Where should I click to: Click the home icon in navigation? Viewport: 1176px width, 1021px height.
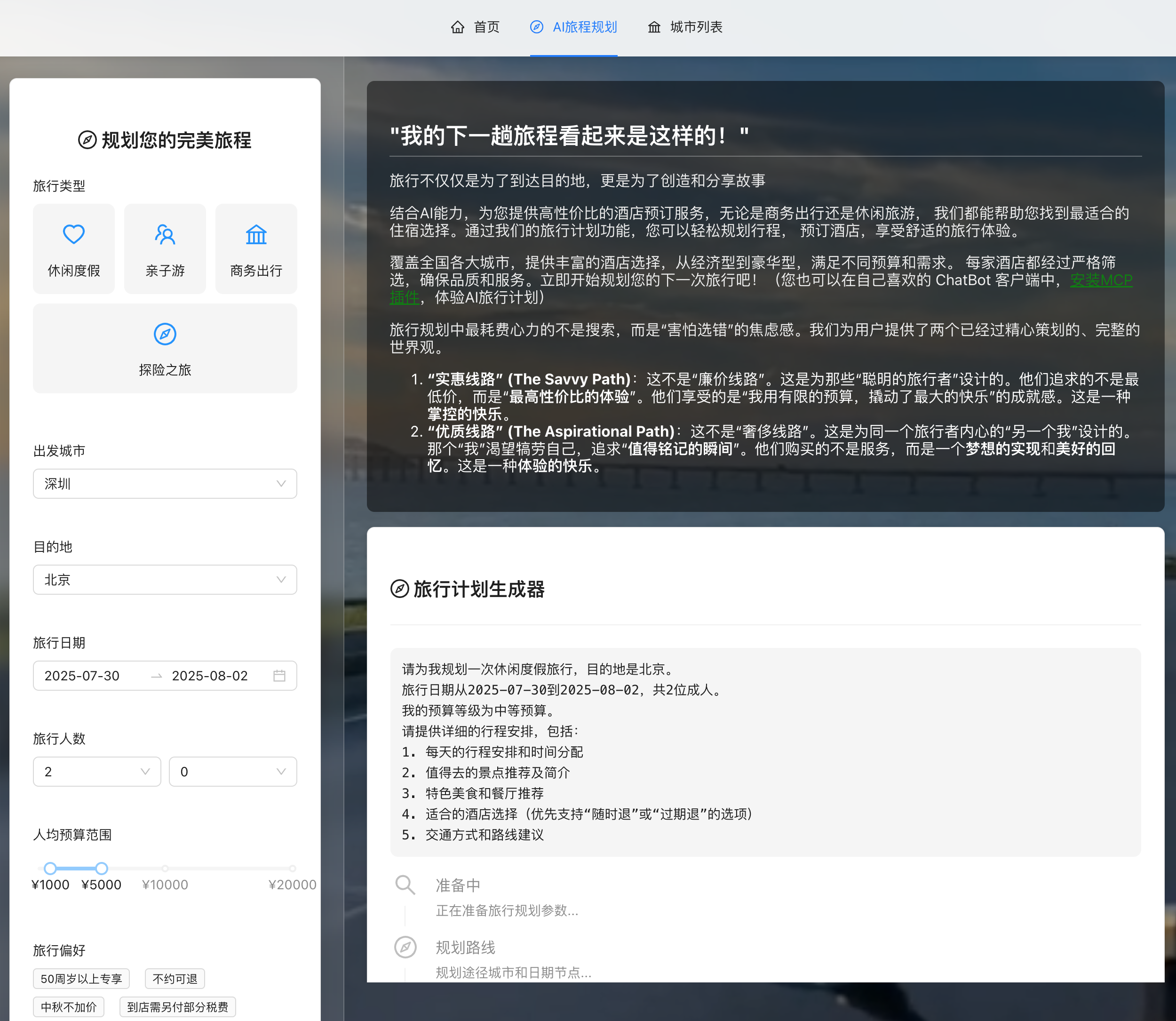[457, 27]
